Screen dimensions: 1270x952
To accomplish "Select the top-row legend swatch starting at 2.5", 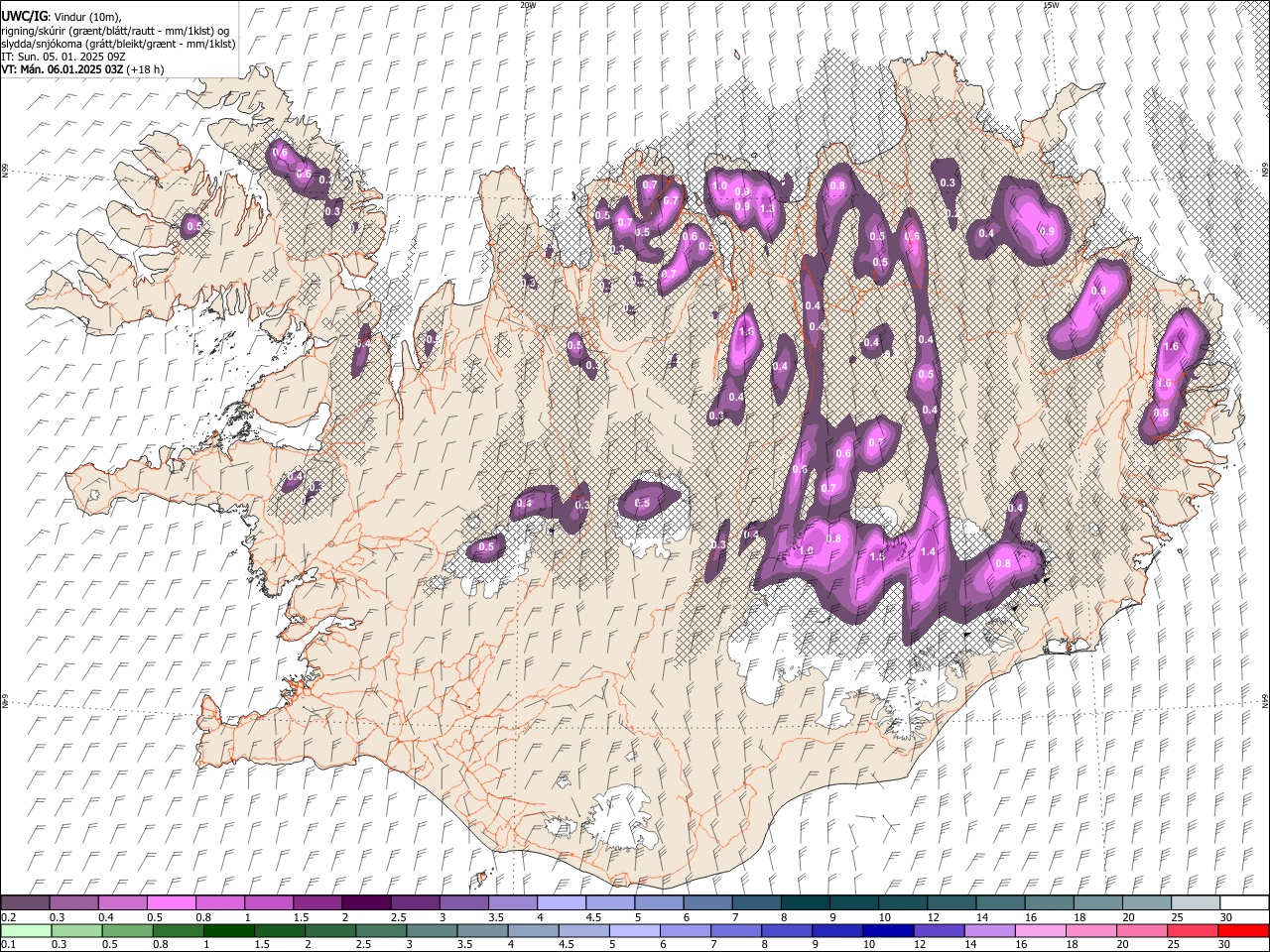I will (x=415, y=902).
